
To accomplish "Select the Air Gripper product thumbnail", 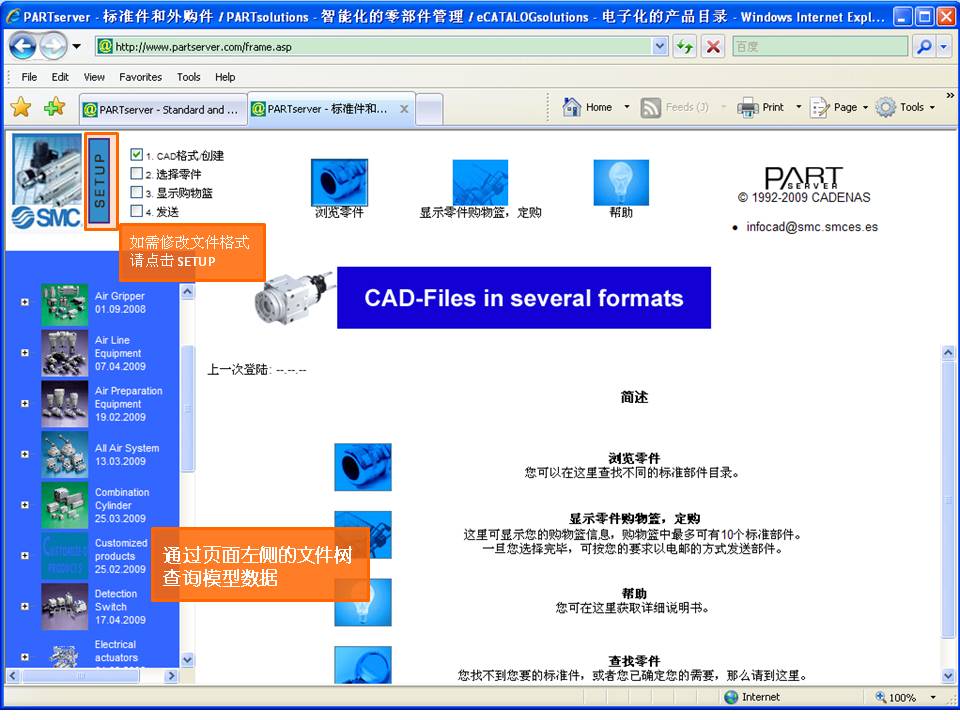I will pyautogui.click(x=64, y=304).
